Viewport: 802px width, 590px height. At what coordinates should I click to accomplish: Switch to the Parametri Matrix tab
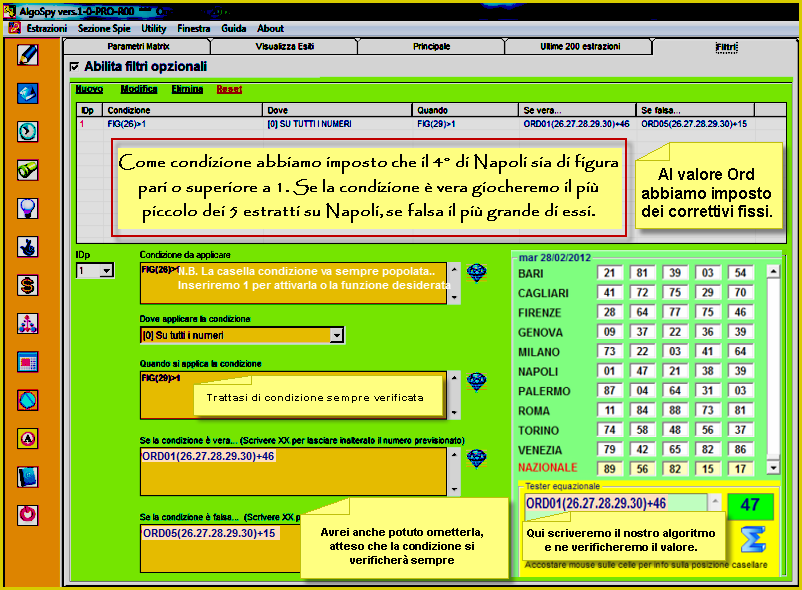(x=138, y=47)
